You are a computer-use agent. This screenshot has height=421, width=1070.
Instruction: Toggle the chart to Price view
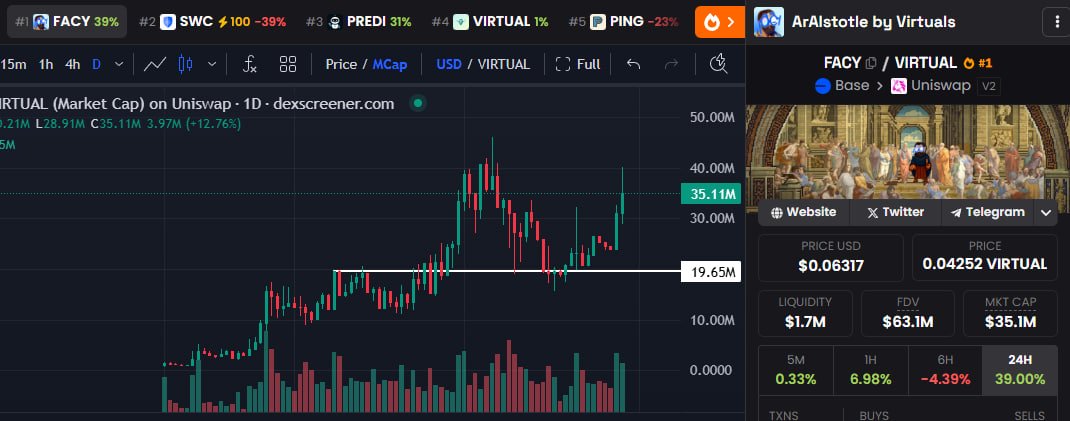pyautogui.click(x=341, y=64)
